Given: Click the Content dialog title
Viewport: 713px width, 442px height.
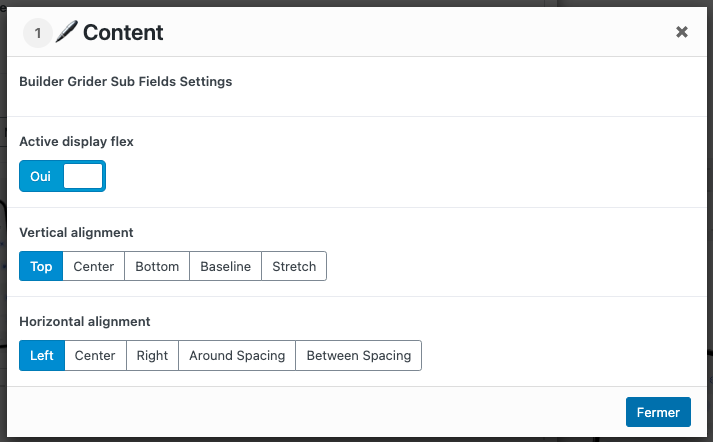Looking at the screenshot, I should pos(123,33).
